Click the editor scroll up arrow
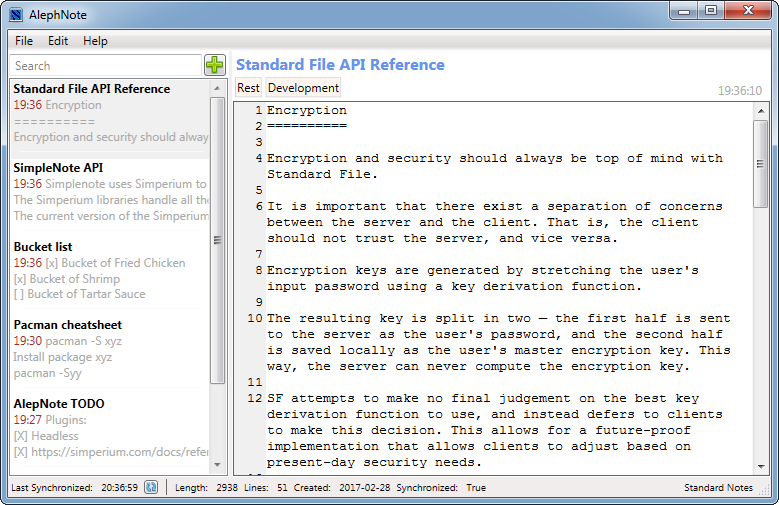Screen dimensions: 779x505 [761, 110]
